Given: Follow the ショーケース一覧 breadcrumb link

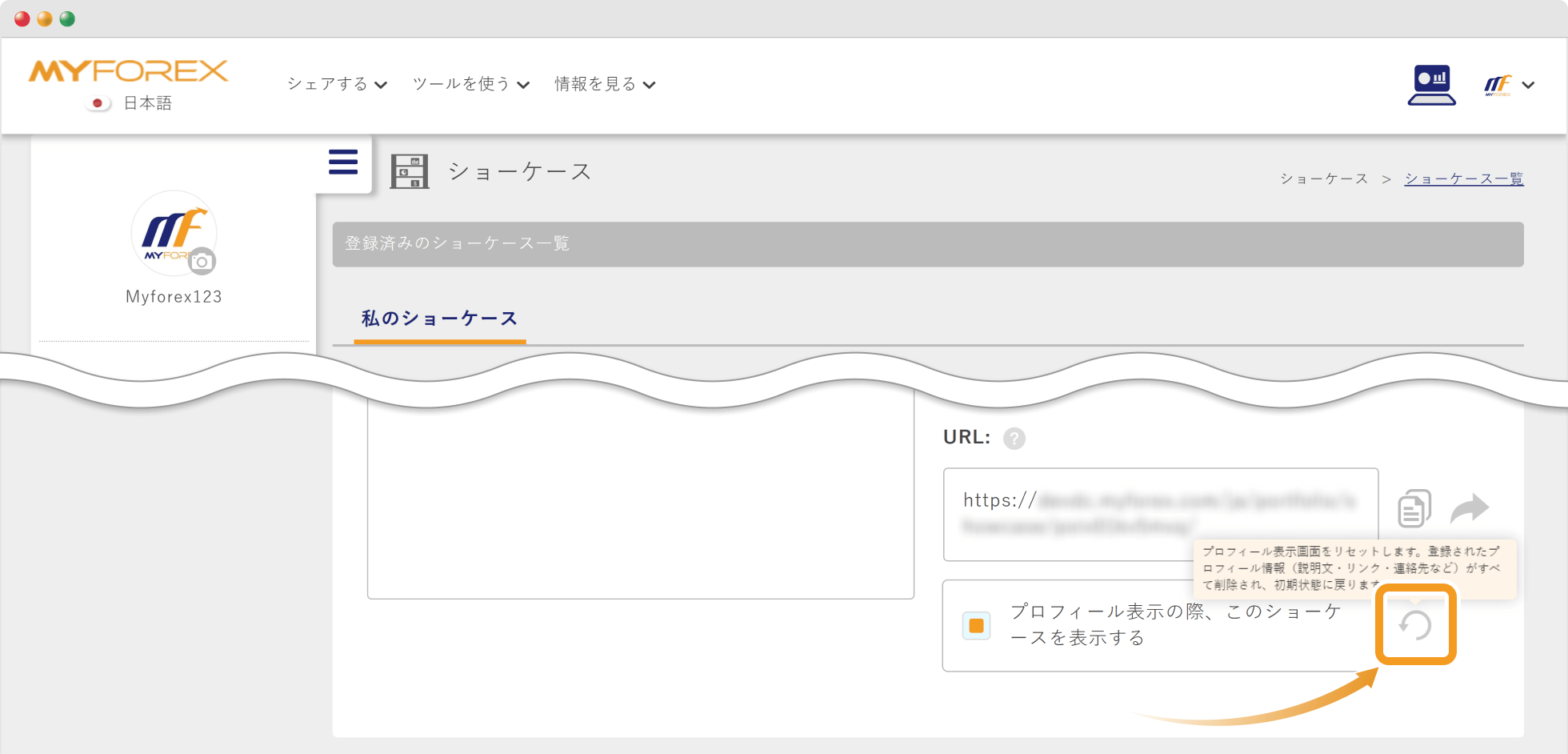Looking at the screenshot, I should (1463, 178).
